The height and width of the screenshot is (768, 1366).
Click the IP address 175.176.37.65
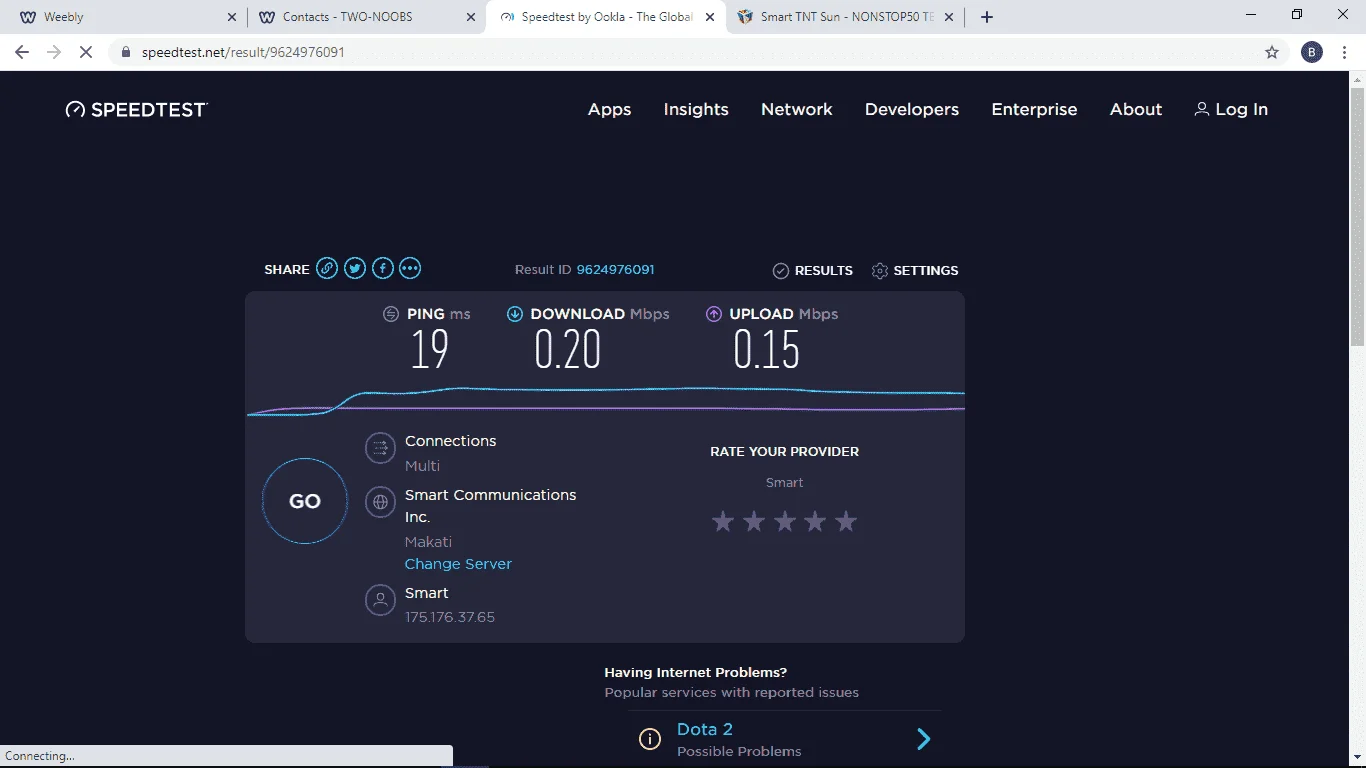[450, 617]
